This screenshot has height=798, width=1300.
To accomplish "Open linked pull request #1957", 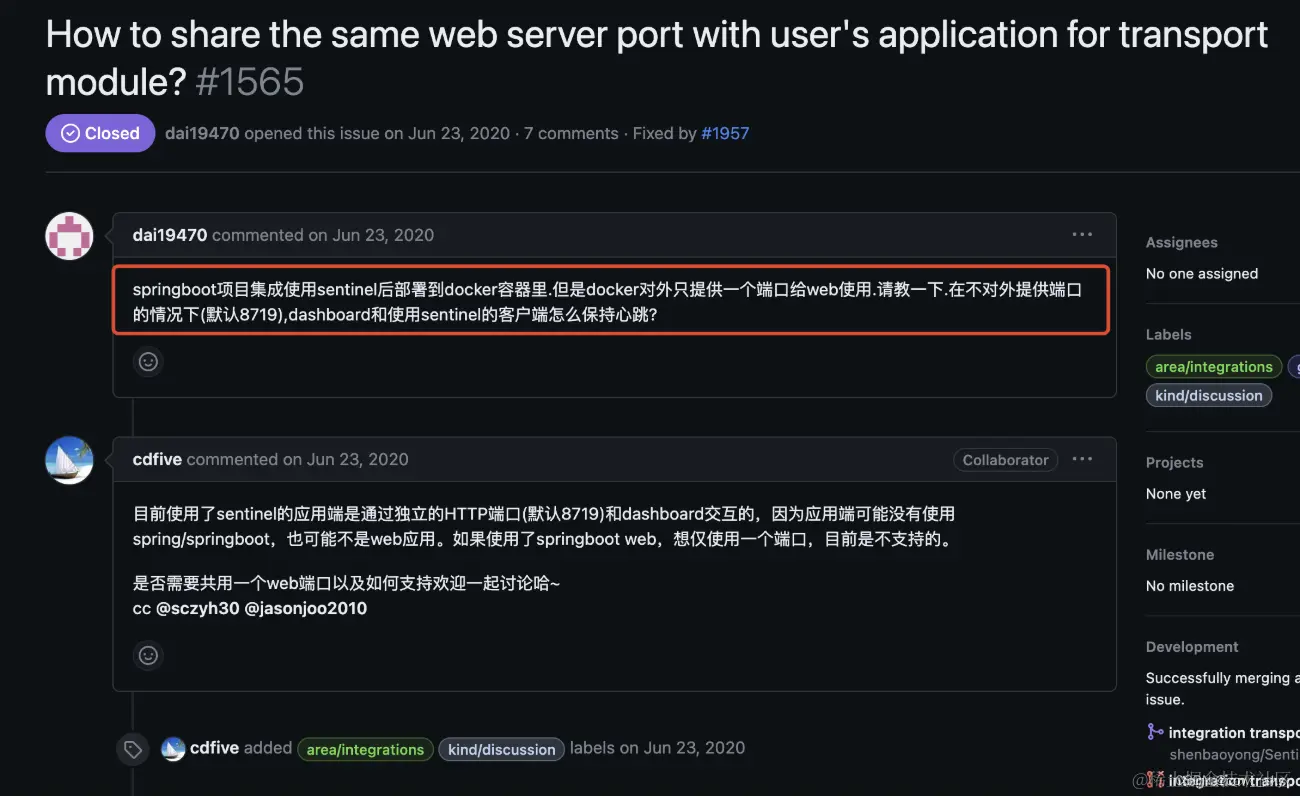I will coord(725,133).
